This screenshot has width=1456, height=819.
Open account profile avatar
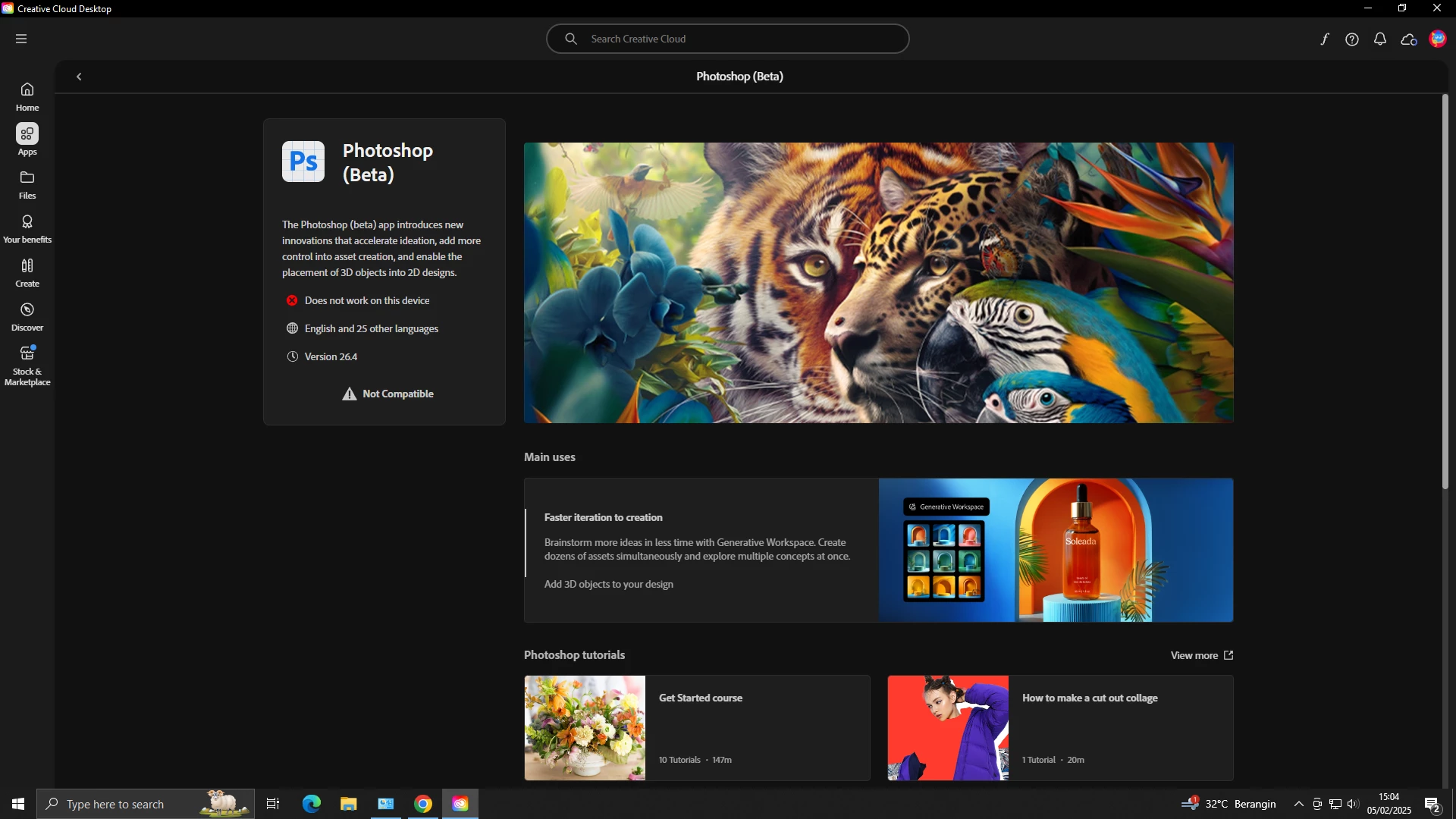[x=1438, y=39]
